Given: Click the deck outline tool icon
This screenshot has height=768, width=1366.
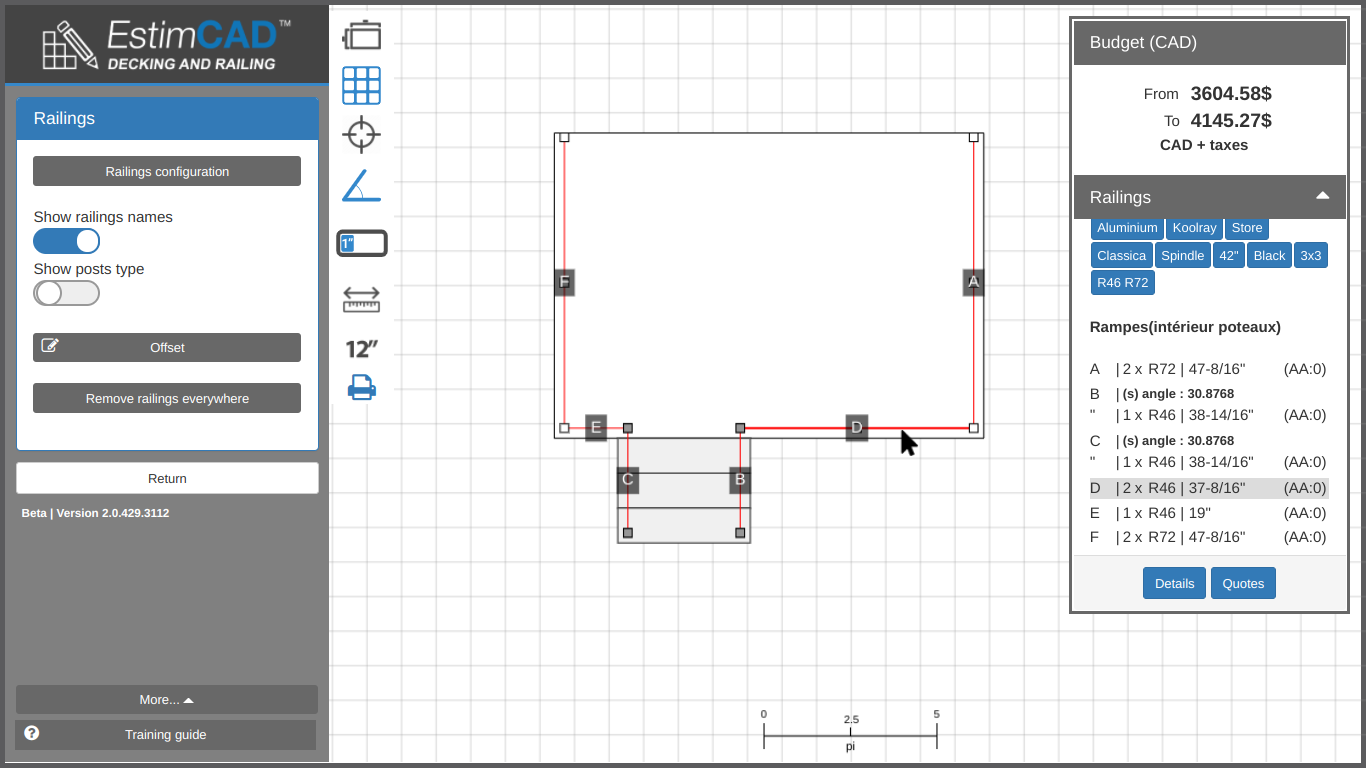Looking at the screenshot, I should [x=362, y=36].
